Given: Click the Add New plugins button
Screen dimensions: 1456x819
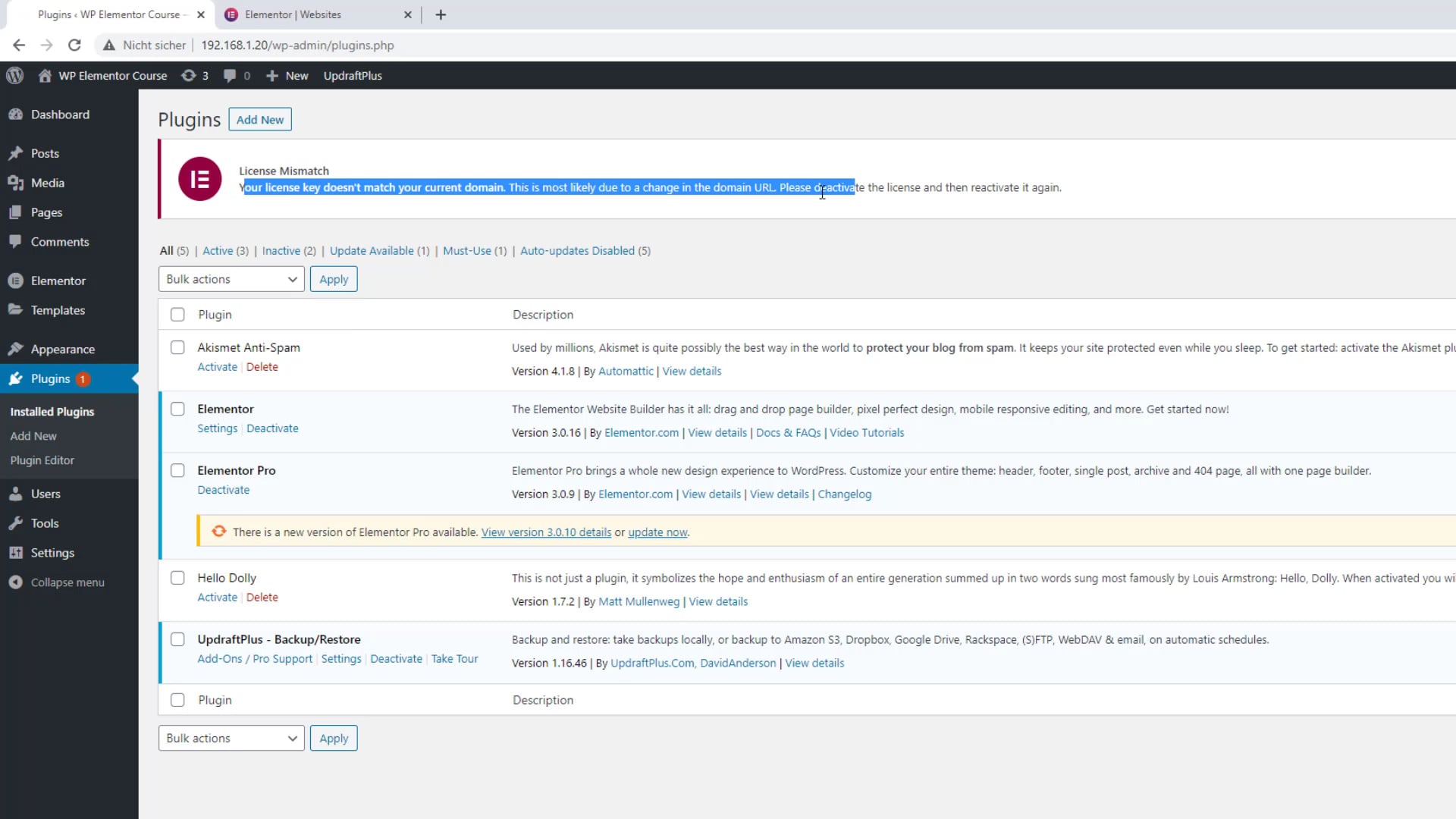Looking at the screenshot, I should point(259,119).
